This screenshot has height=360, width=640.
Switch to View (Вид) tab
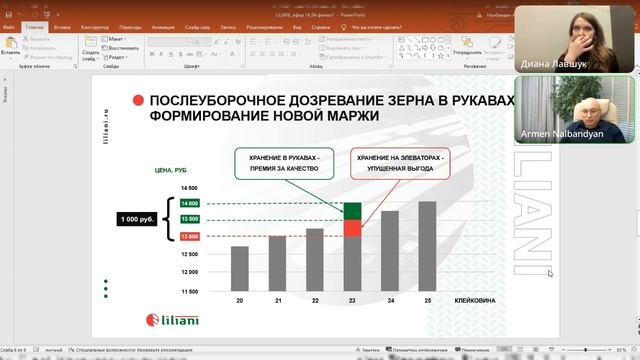(x=297, y=27)
